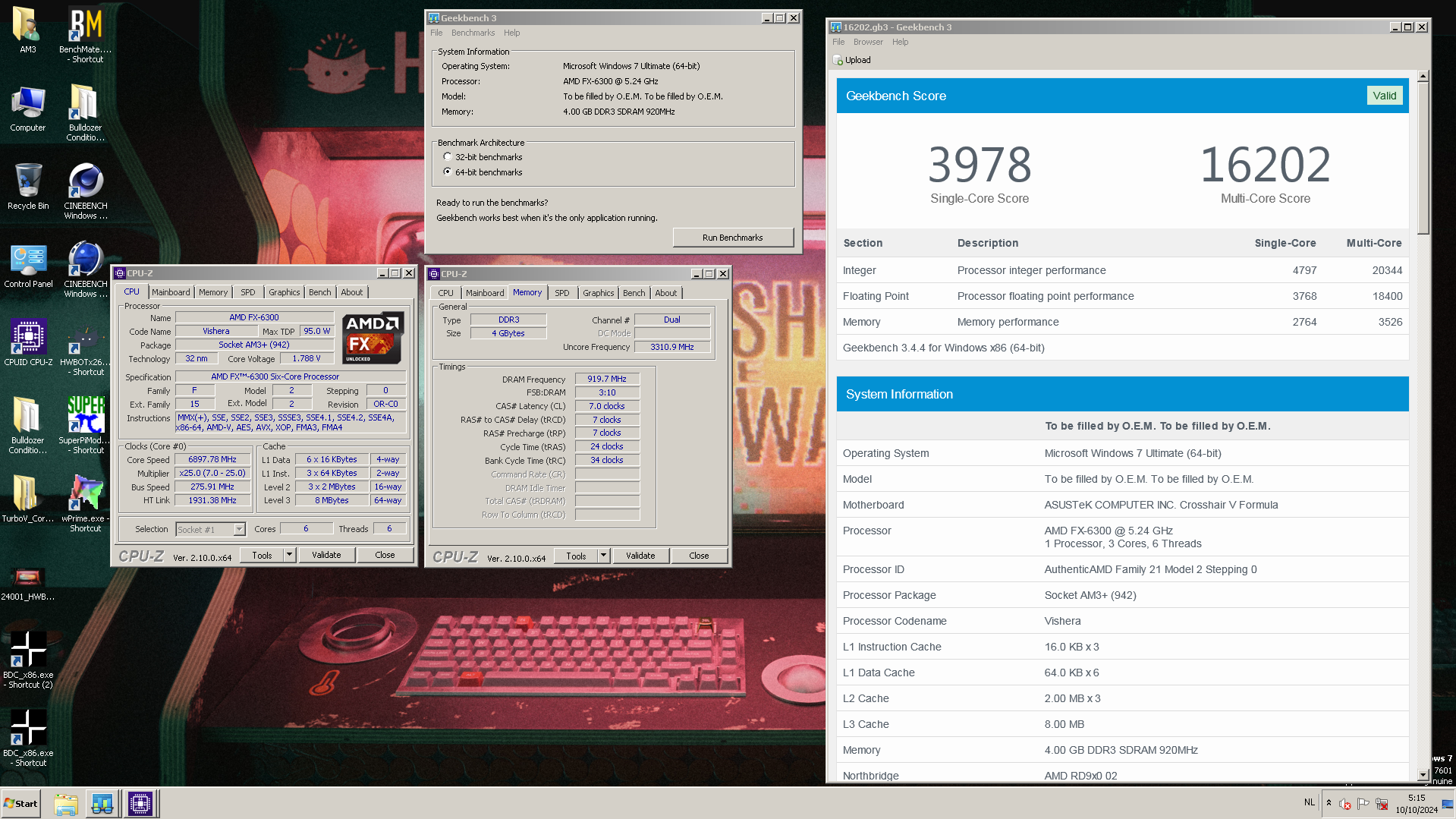The width and height of the screenshot is (1456, 819).
Task: Open Control Panel desktop icon
Action: coord(28,266)
